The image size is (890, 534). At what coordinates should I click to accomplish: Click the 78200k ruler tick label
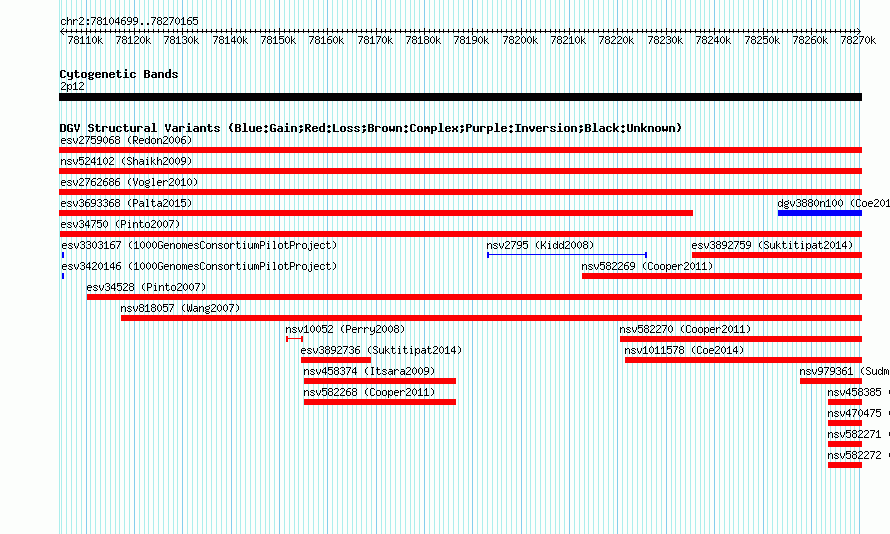click(x=520, y=40)
